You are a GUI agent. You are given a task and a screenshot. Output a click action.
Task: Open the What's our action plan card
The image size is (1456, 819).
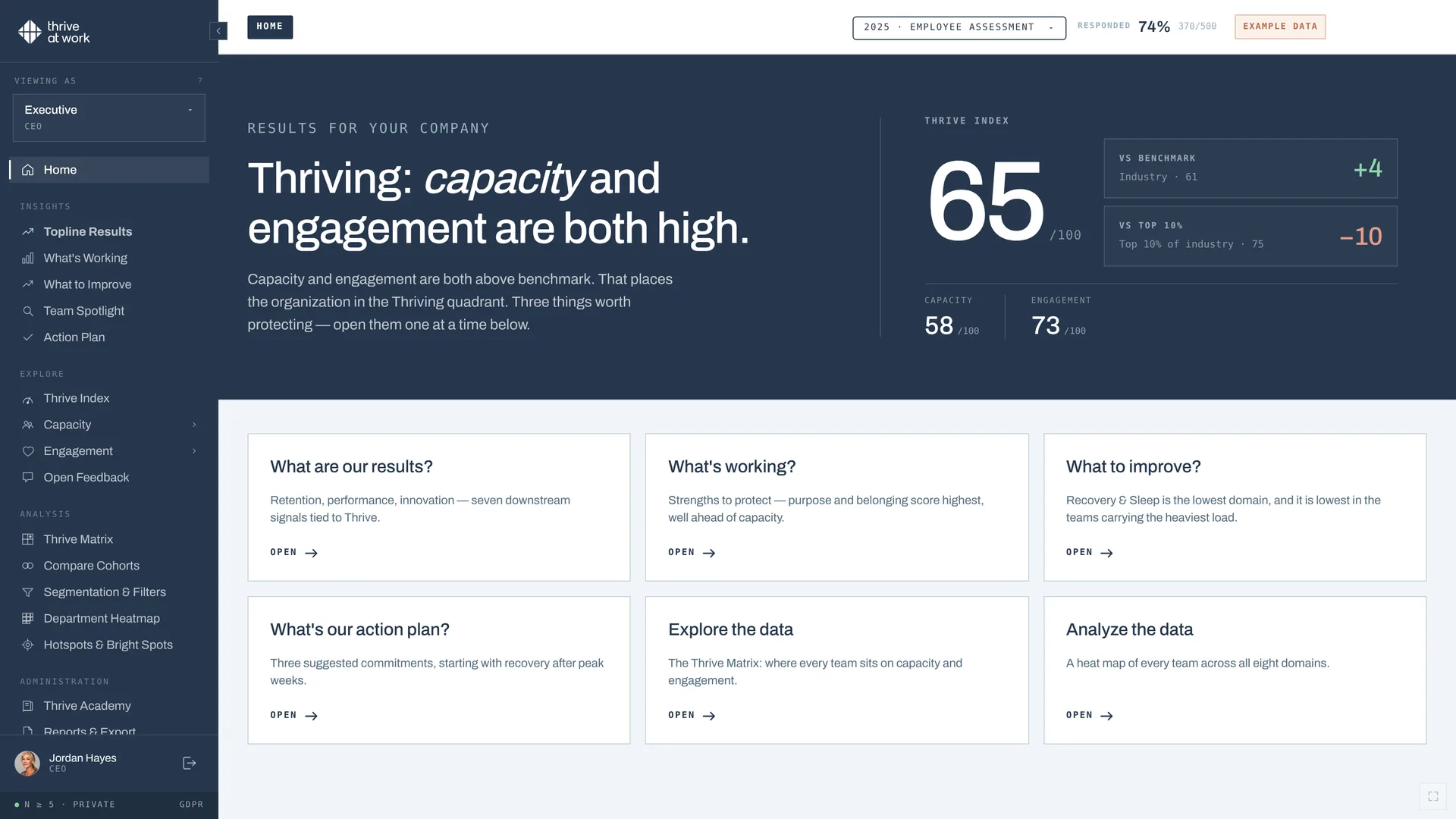(439, 670)
